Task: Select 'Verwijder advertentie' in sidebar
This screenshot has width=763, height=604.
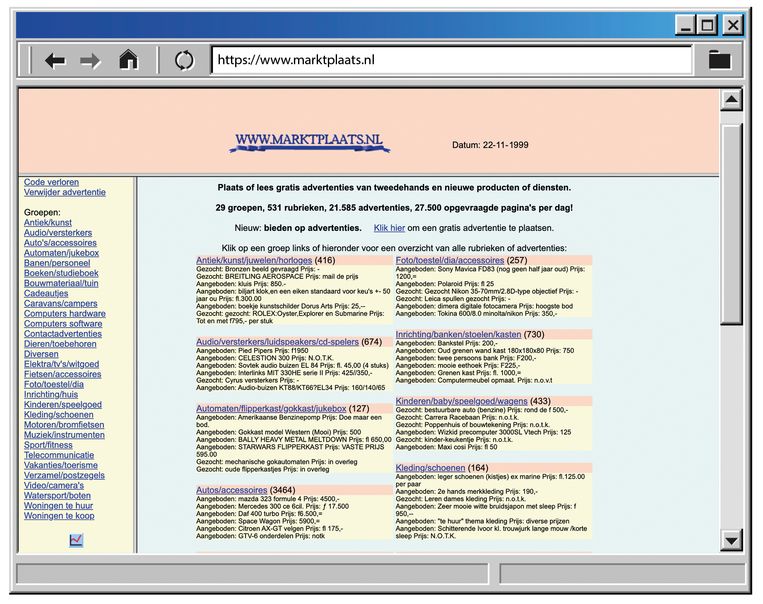Action: point(64,192)
